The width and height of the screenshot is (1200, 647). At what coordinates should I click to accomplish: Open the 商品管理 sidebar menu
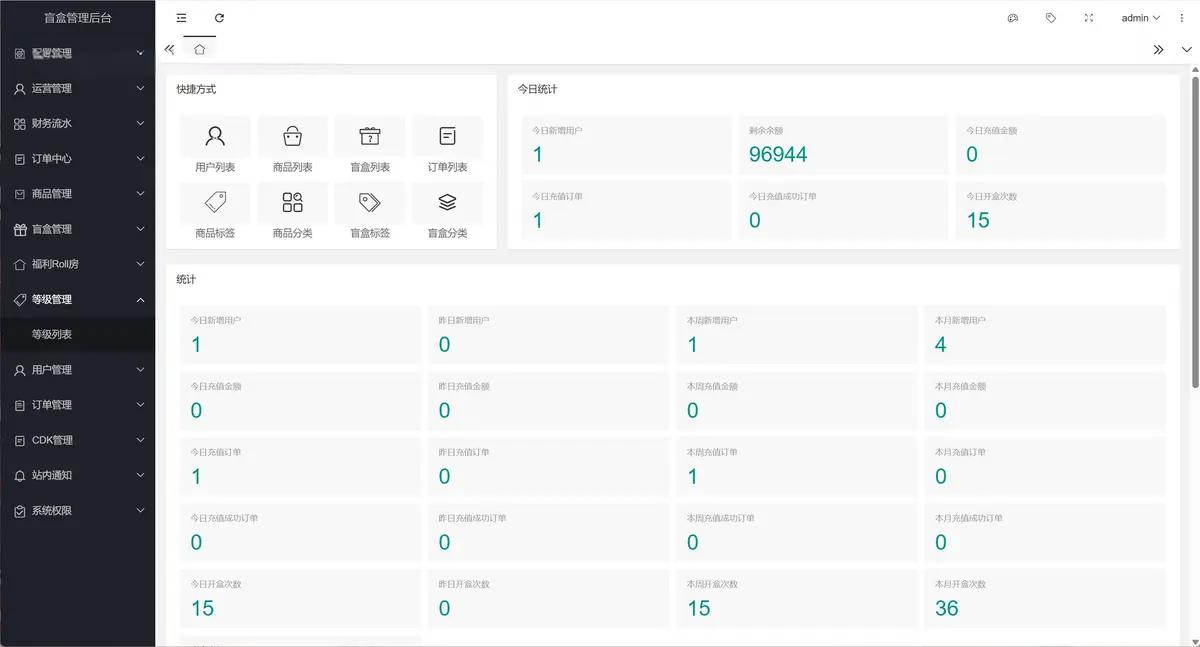[77, 194]
